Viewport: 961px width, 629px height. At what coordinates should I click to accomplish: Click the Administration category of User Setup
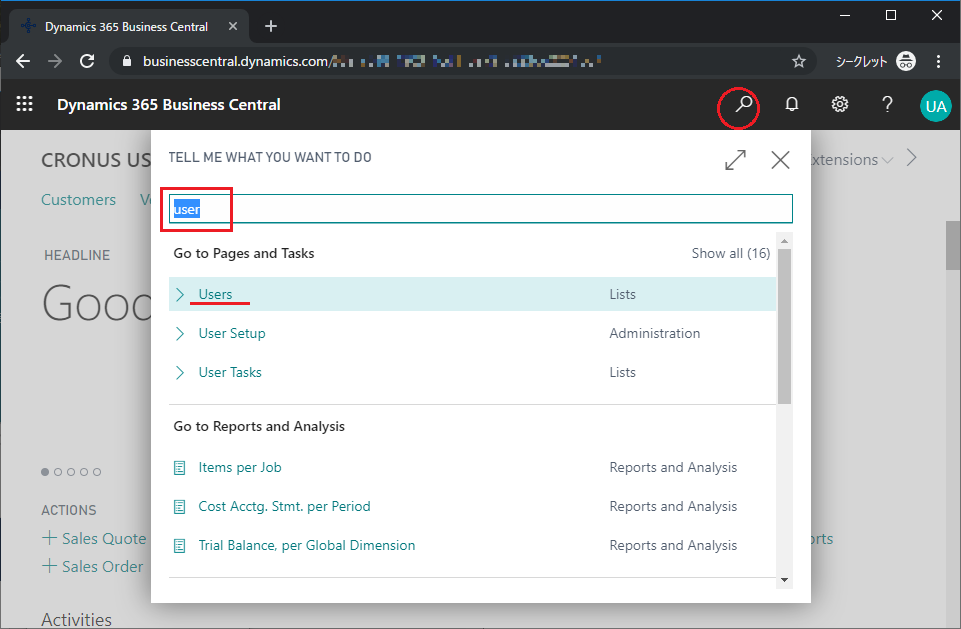(x=655, y=334)
